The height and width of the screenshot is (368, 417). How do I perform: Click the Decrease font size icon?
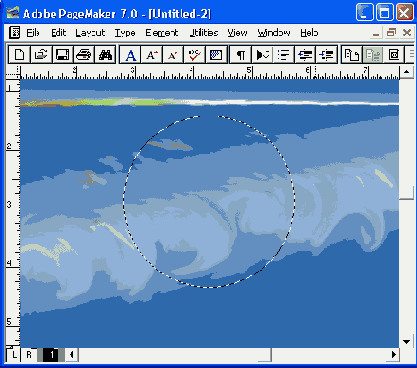[173, 55]
